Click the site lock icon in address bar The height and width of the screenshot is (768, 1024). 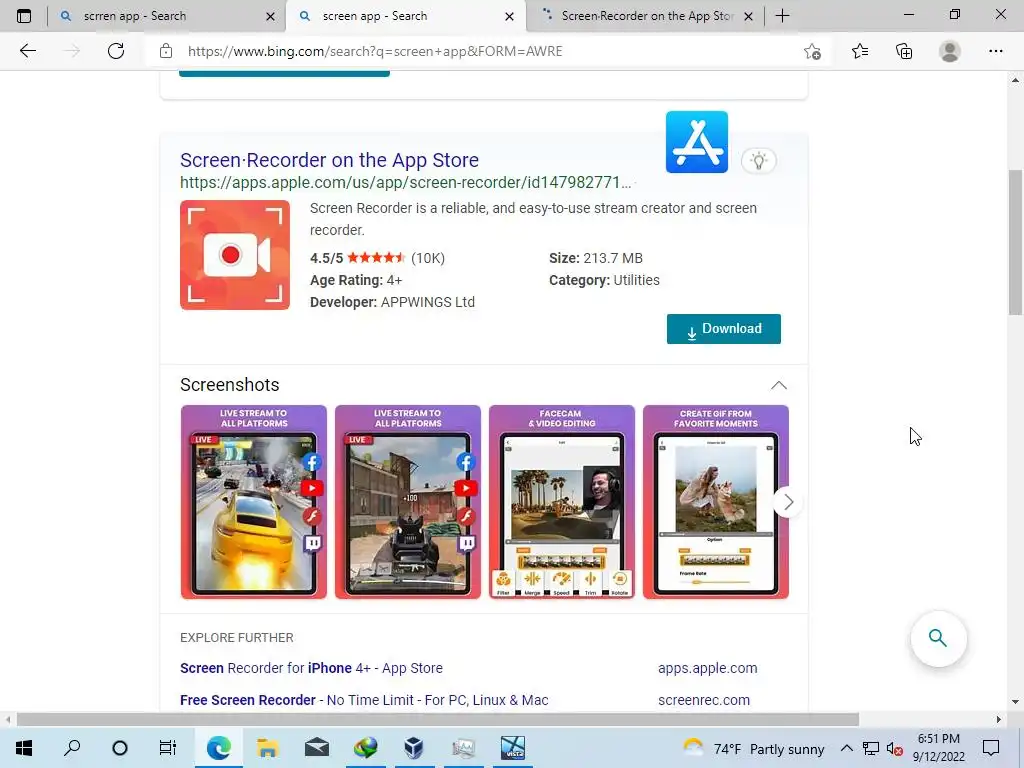point(166,51)
